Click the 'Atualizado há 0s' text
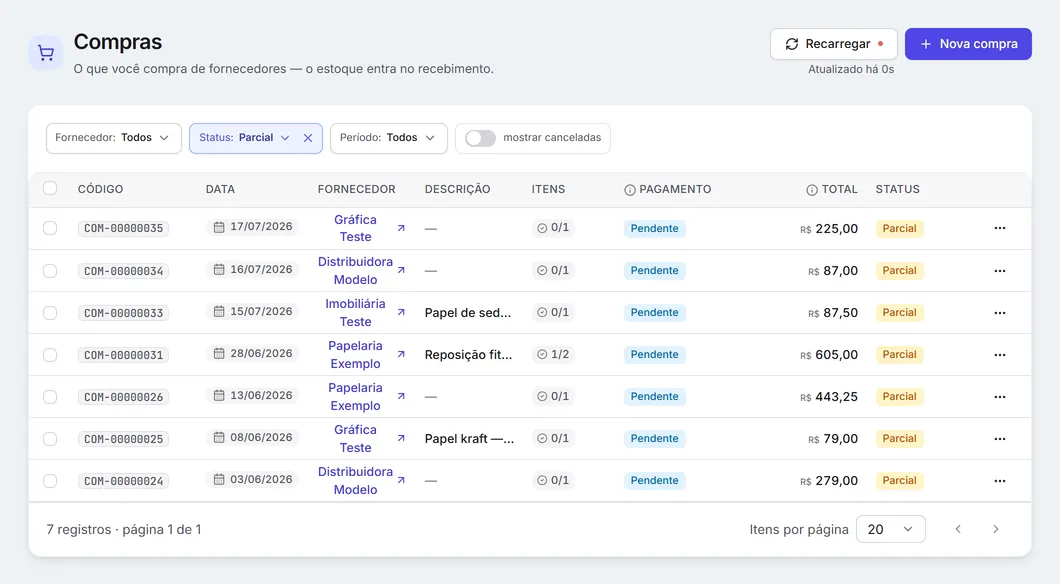Image resolution: width=1060 pixels, height=584 pixels. click(851, 69)
